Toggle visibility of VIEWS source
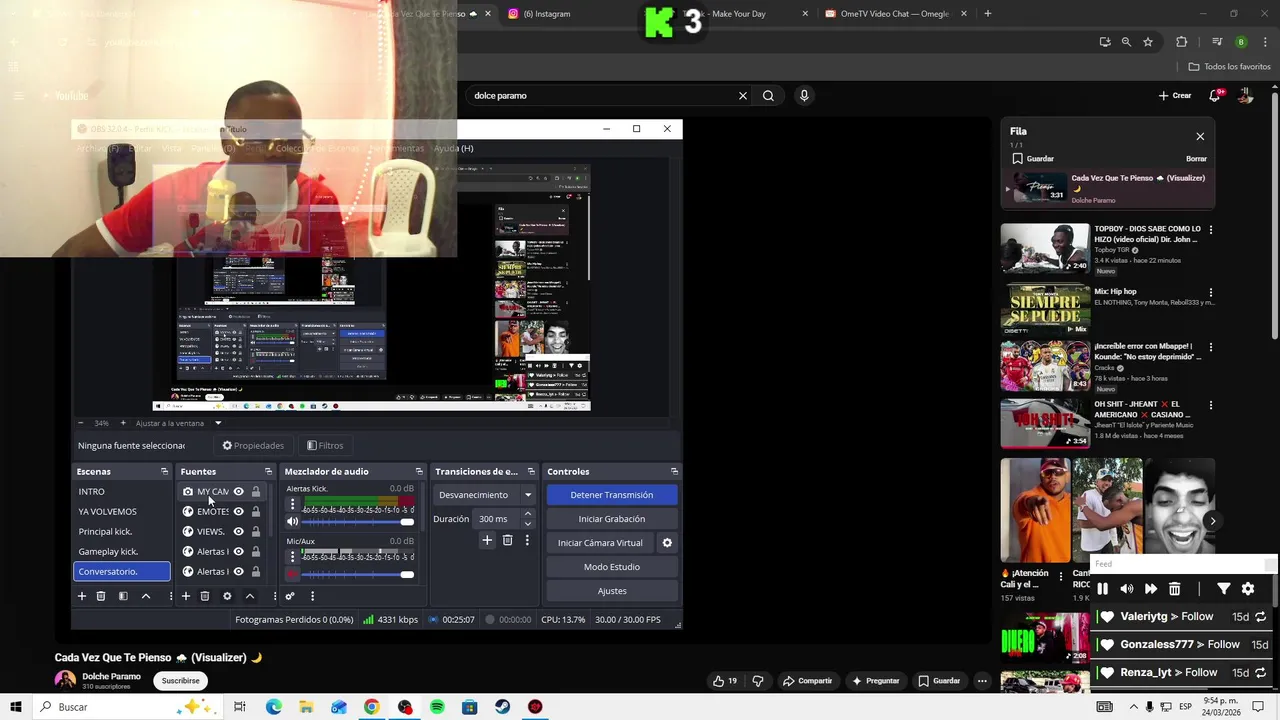This screenshot has height=720, width=1280. pyautogui.click(x=238, y=532)
